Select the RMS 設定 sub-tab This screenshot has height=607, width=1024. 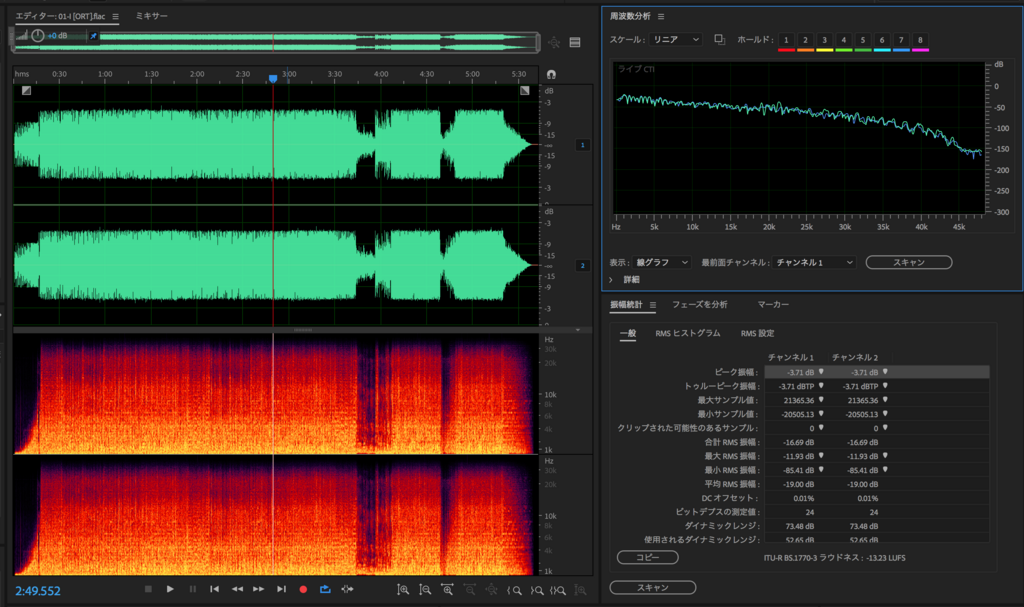tap(758, 333)
